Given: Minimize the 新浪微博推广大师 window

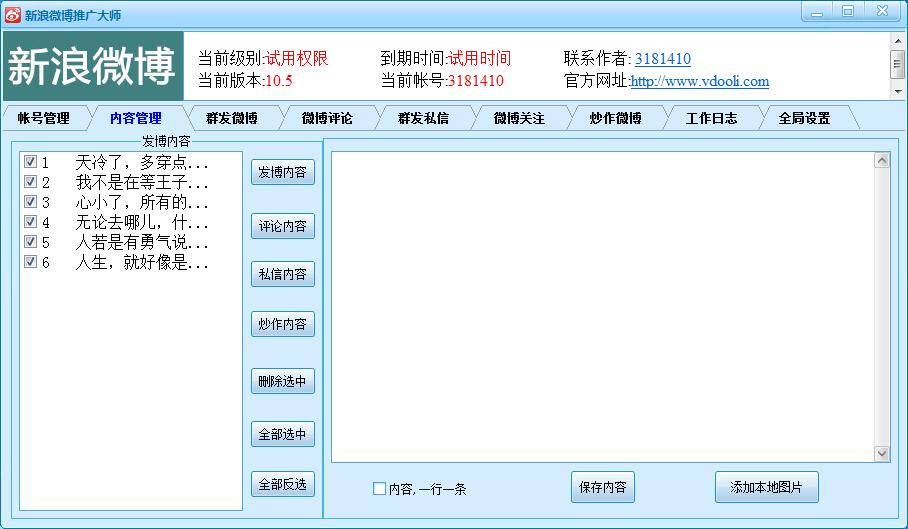Looking at the screenshot, I should (x=817, y=12).
